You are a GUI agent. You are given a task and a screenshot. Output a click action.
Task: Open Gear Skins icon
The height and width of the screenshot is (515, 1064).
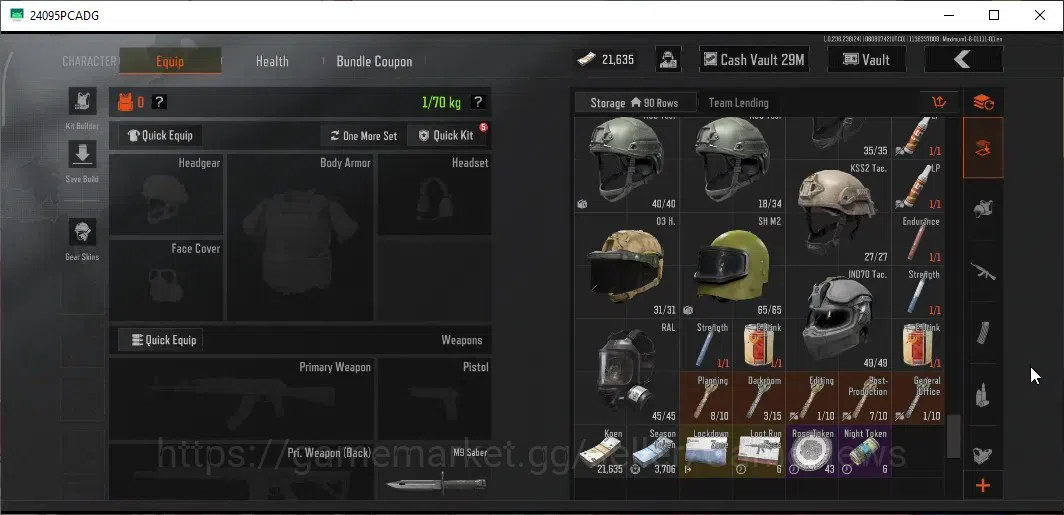click(x=82, y=232)
